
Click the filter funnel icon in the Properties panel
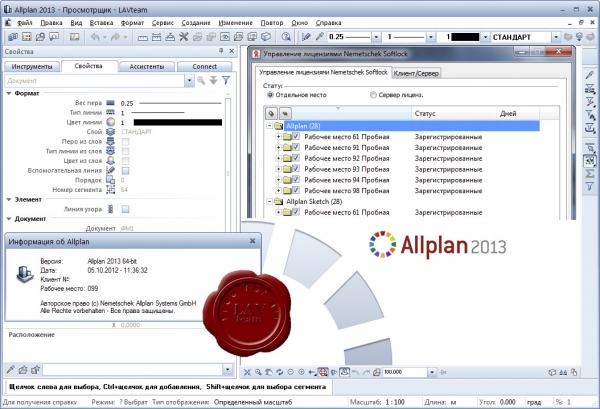pos(226,80)
